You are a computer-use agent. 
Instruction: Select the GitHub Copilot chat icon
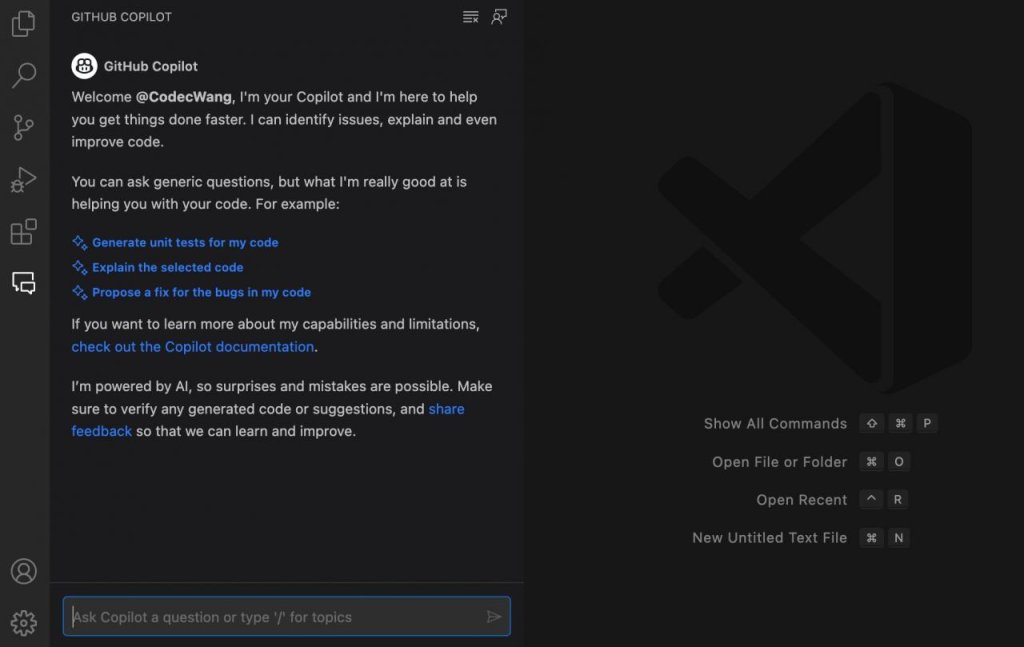pos(24,284)
